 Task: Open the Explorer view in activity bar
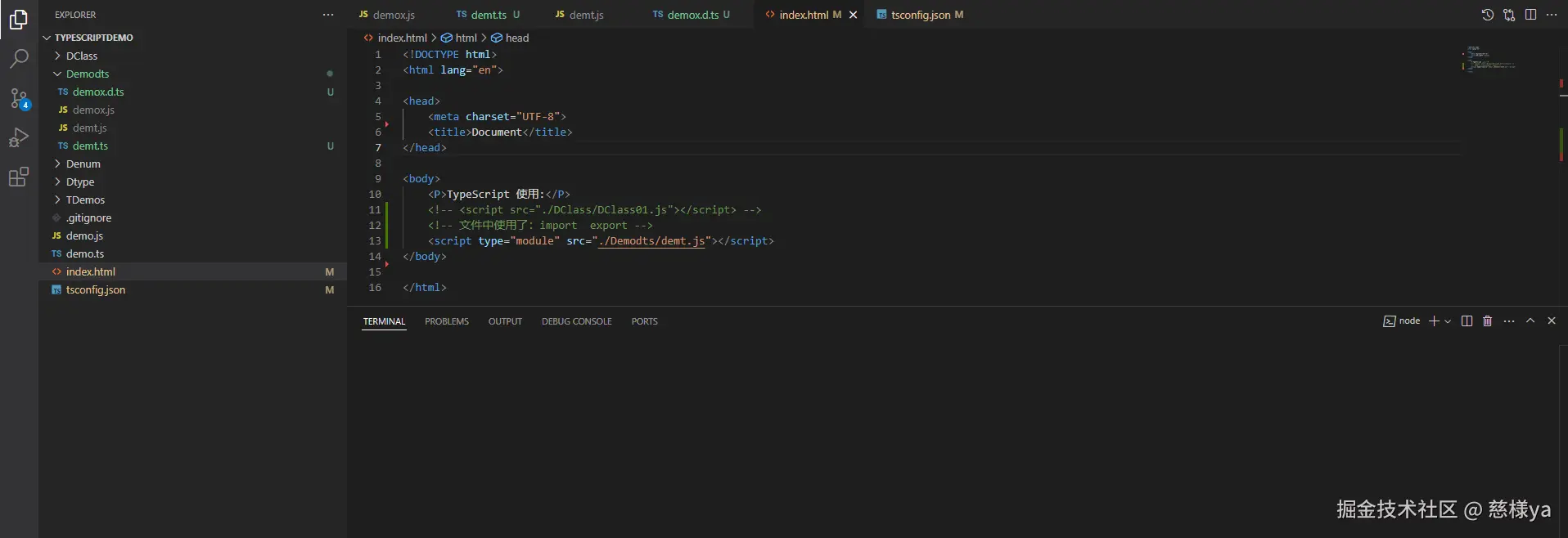18,19
